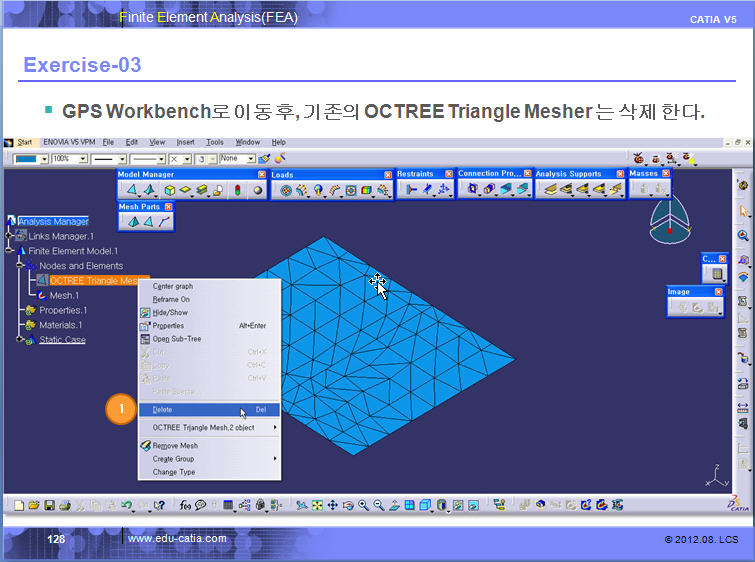
Task: Open the line type dropdown
Action: (161, 159)
